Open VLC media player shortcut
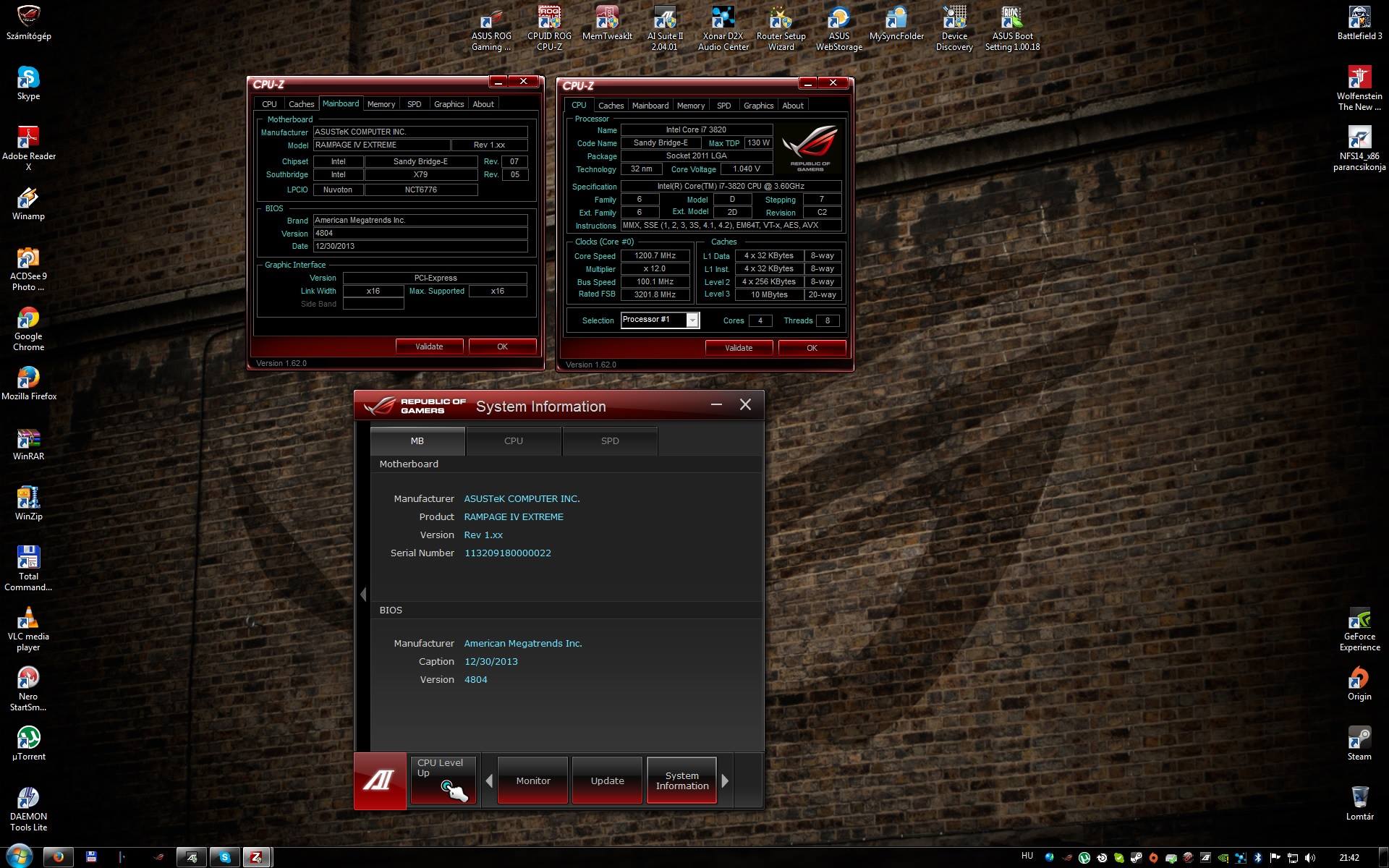The image size is (1389, 868). [x=28, y=629]
